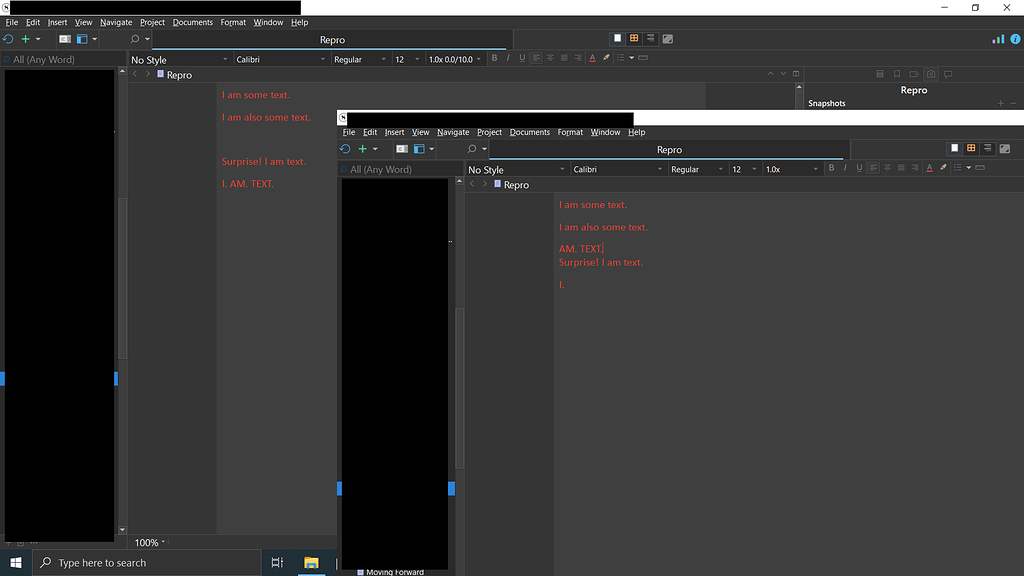Open Calibri font dropdown in front window
Screen dimensions: 1024x576
tap(617, 169)
